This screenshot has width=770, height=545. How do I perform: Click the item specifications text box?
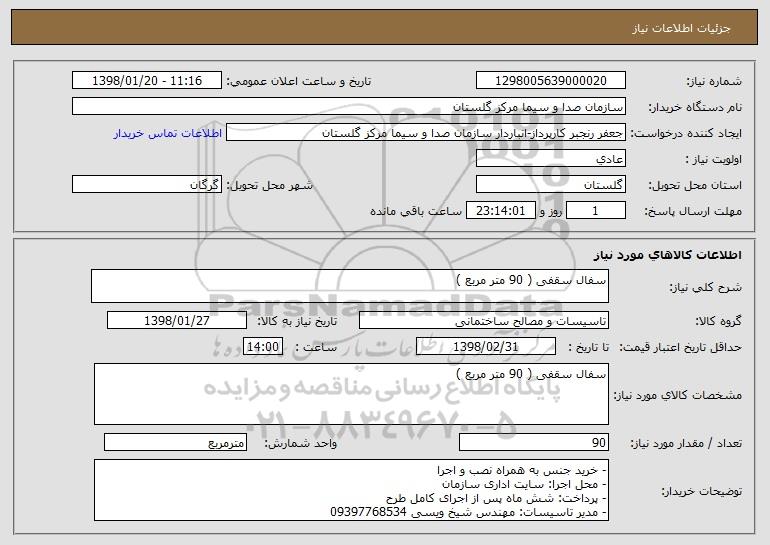point(351,394)
